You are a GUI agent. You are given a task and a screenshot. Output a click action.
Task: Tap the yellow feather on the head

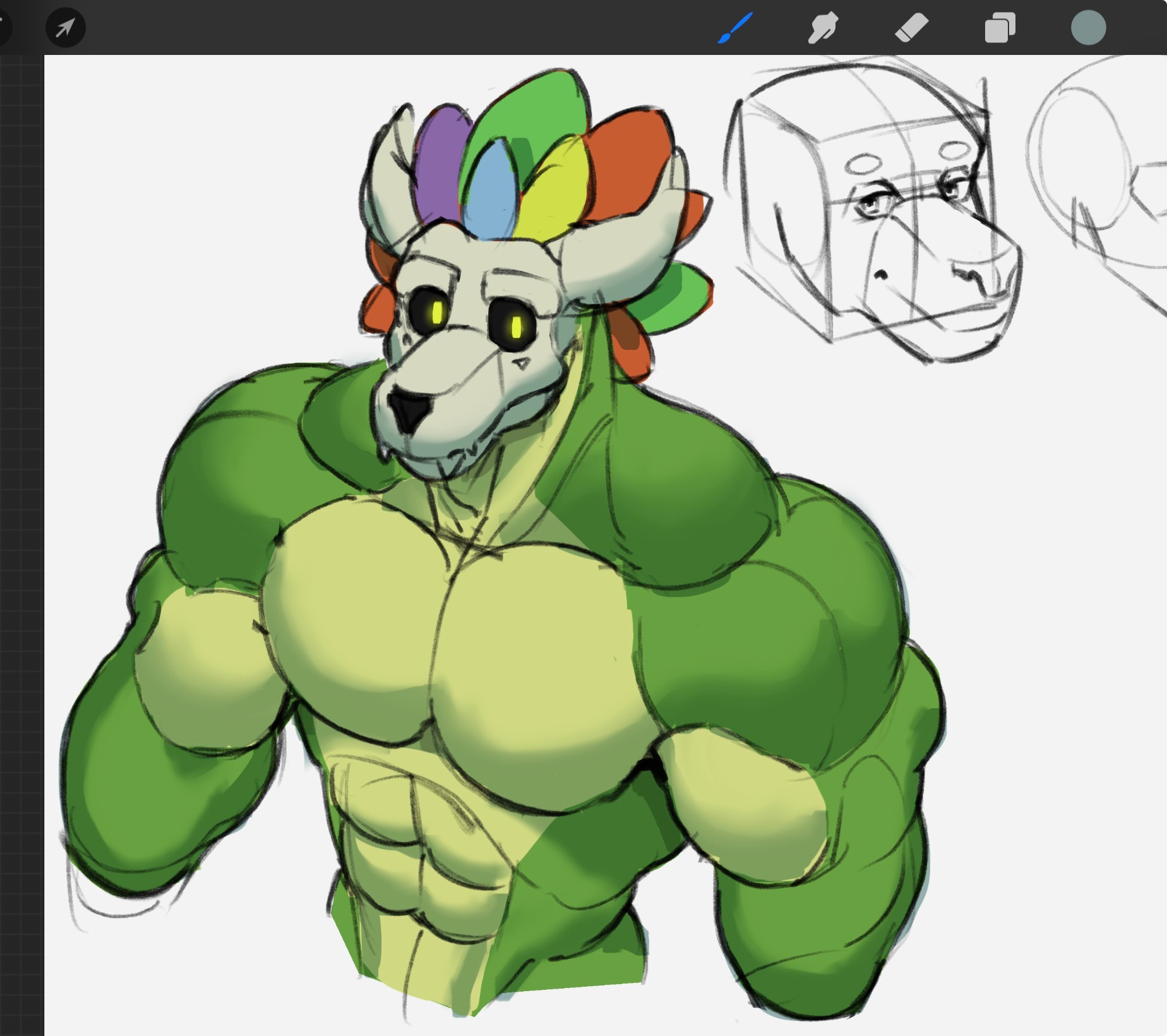pyautogui.click(x=554, y=190)
